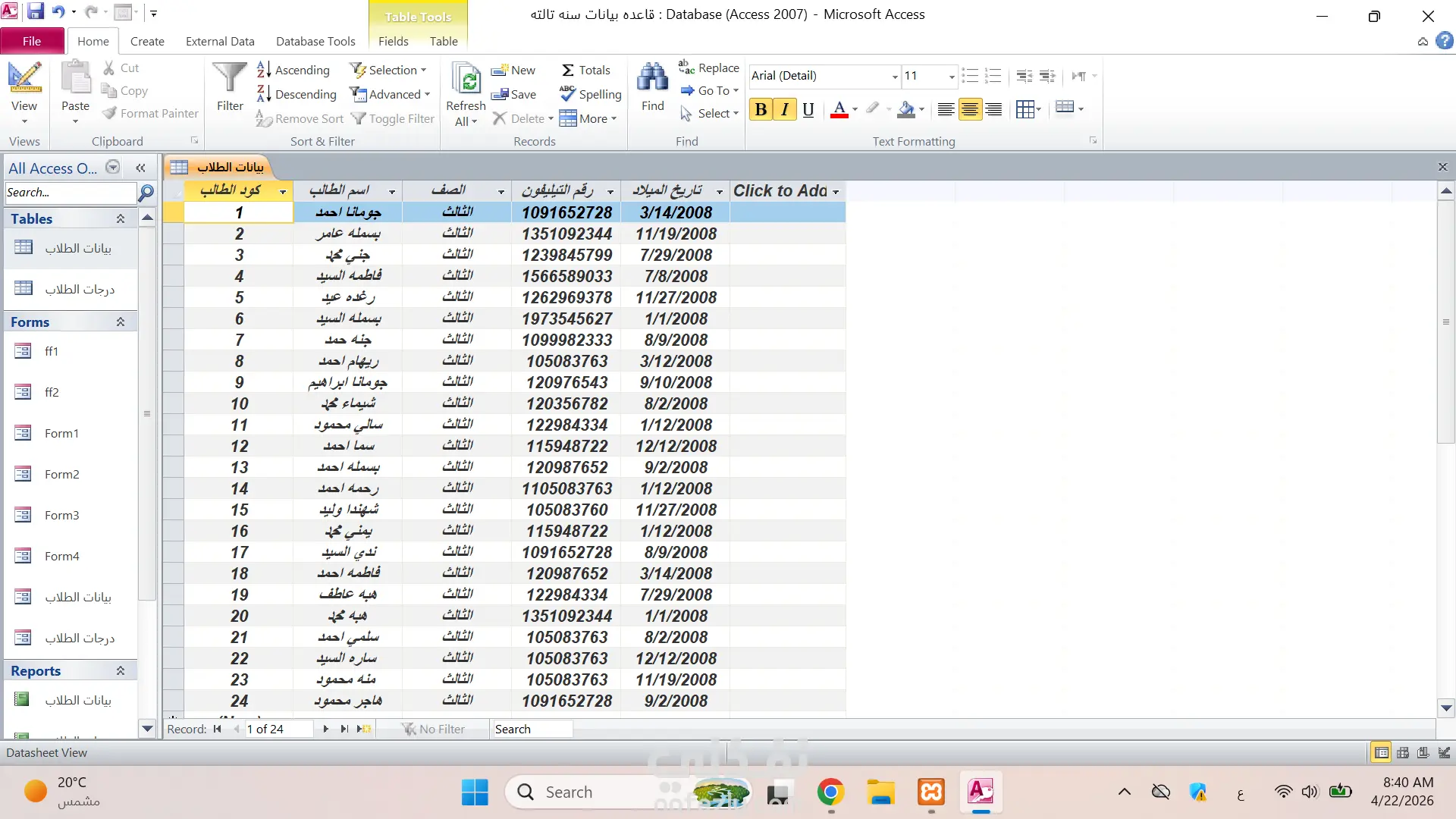
Task: Open Microsoft Access help question mark
Action: coord(1445,41)
